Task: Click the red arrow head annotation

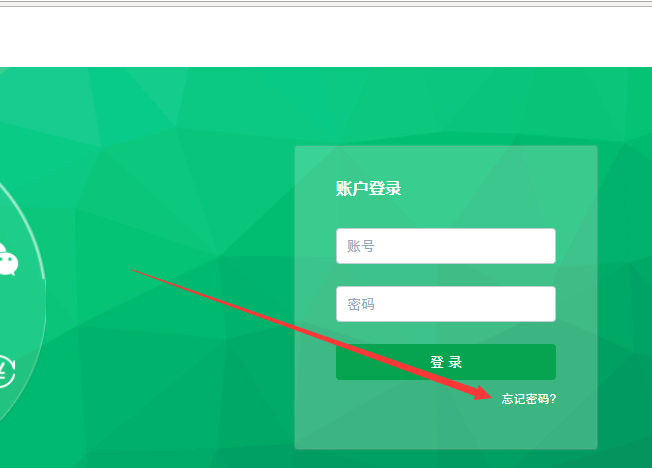Action: point(483,393)
